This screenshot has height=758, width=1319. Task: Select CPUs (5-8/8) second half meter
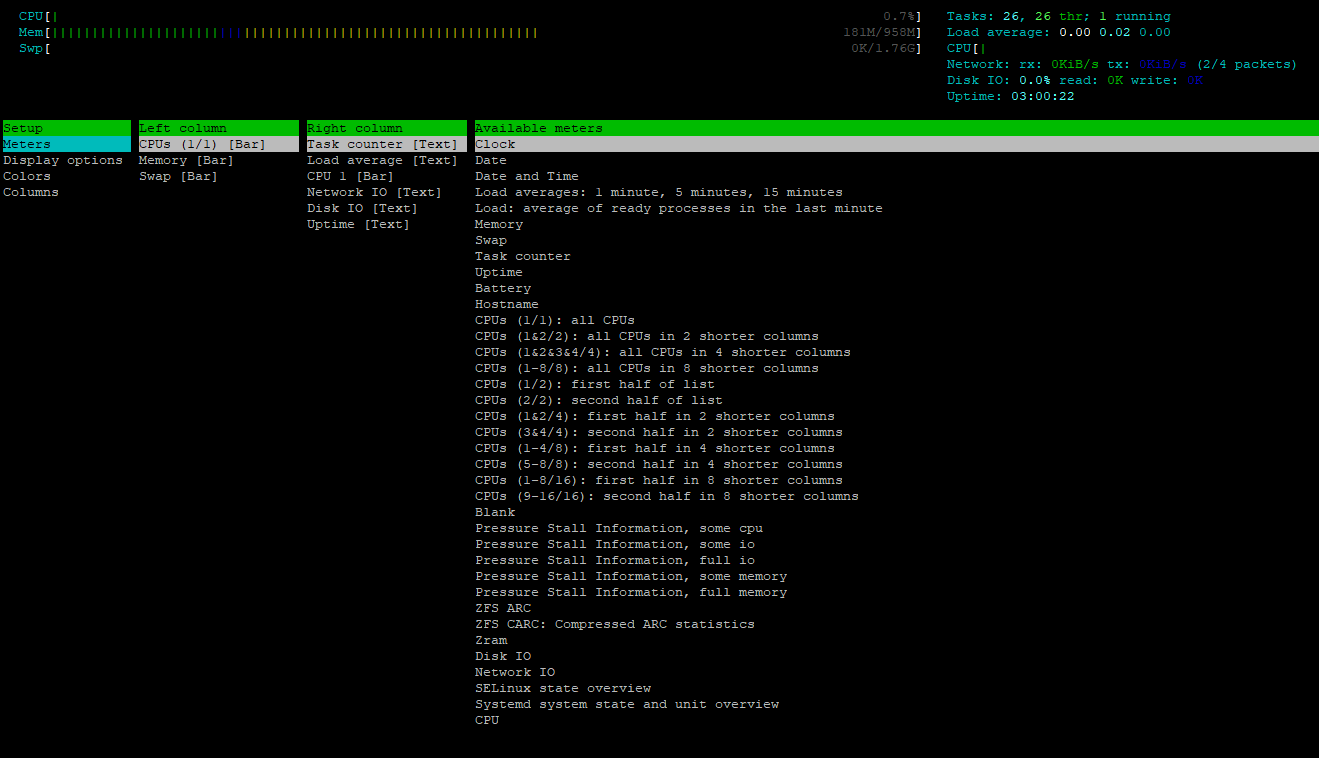659,464
